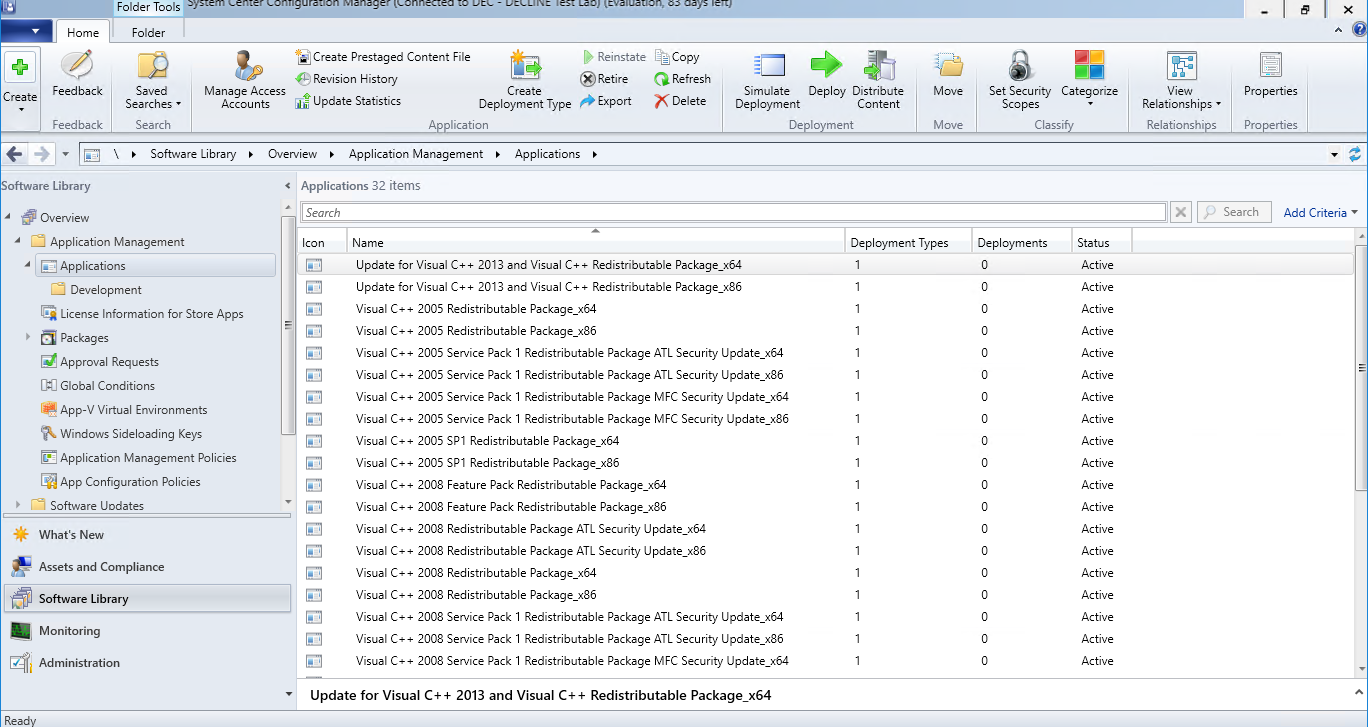The width and height of the screenshot is (1368, 727).
Task: Collapse Application Management tree node
Action: (18, 241)
